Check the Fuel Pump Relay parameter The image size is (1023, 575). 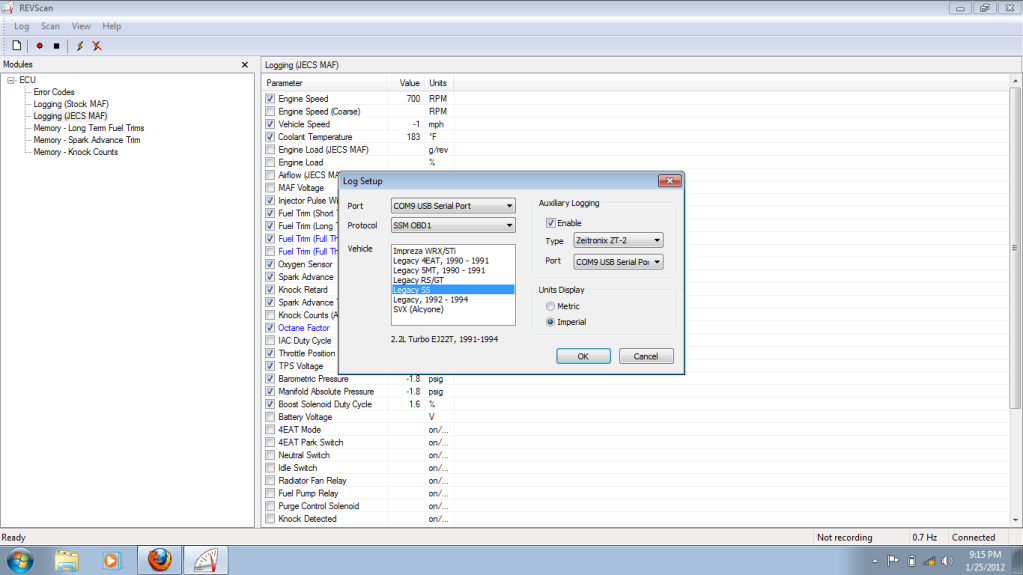(x=270, y=493)
